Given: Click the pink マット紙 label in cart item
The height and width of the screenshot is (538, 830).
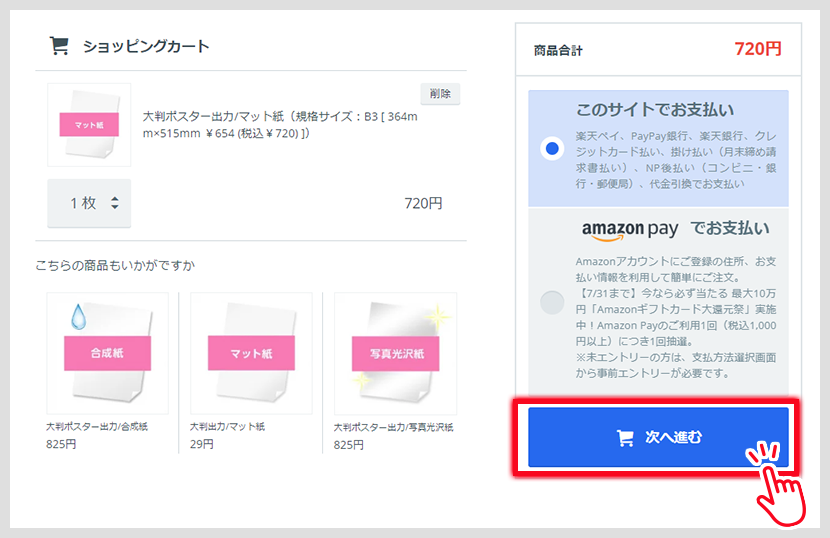Looking at the screenshot, I should coord(89,124).
